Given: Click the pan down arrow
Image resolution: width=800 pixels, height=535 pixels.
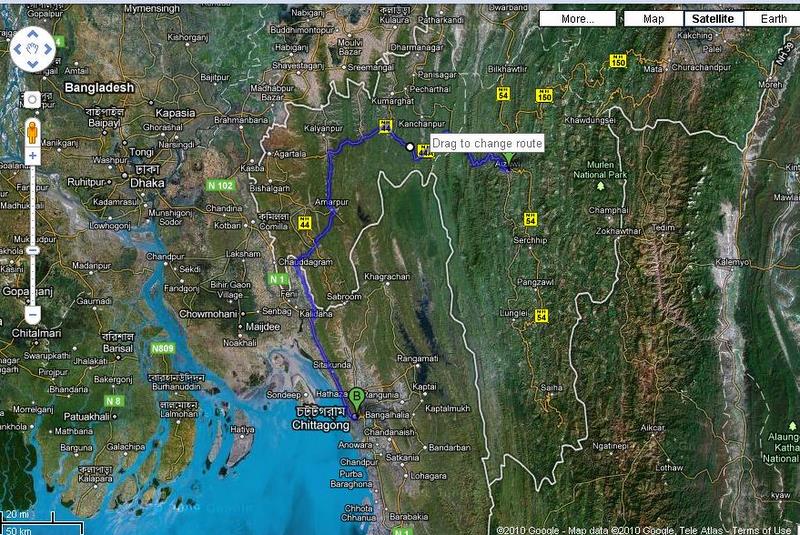Looking at the screenshot, I should [31, 66].
